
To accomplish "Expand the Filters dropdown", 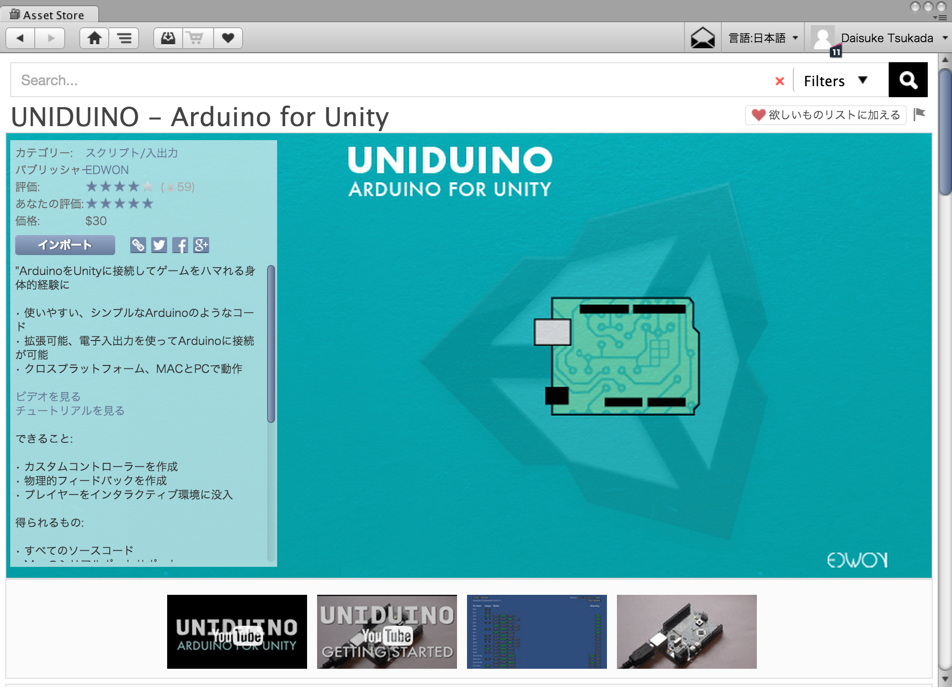I will click(835, 81).
